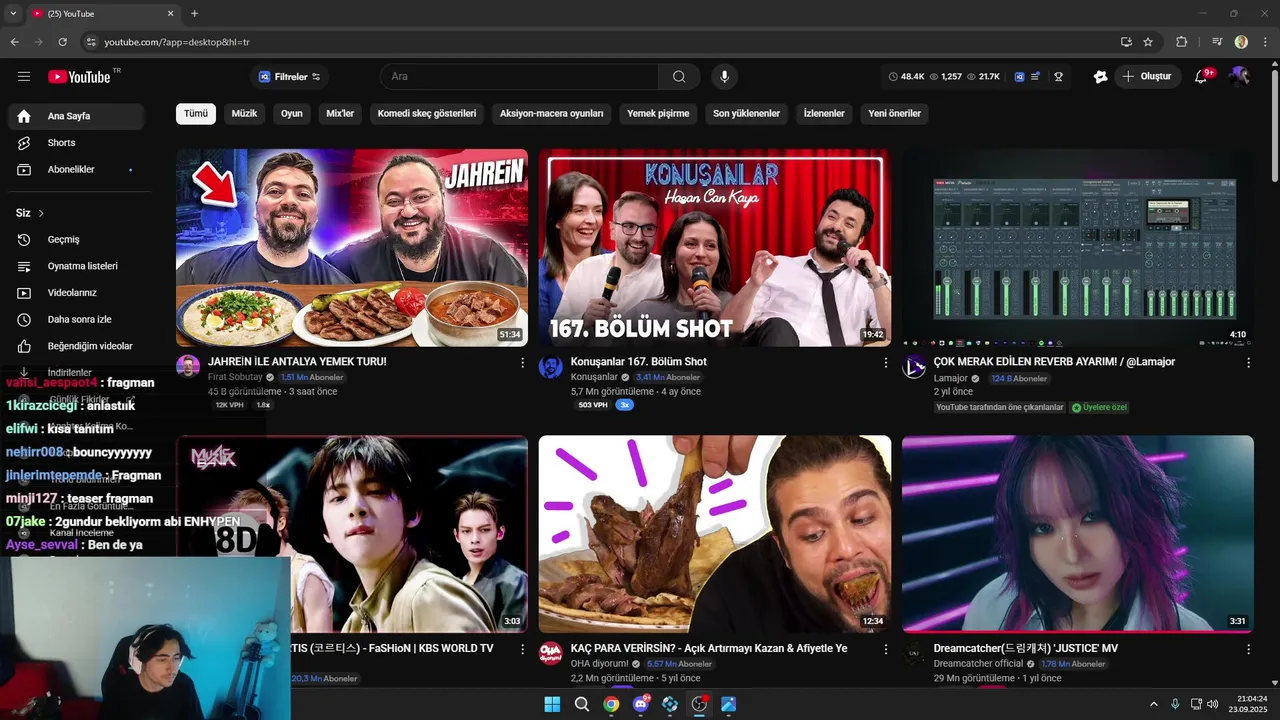Open Oynatma listeleri in sidebar
1280x720 pixels.
point(76,266)
